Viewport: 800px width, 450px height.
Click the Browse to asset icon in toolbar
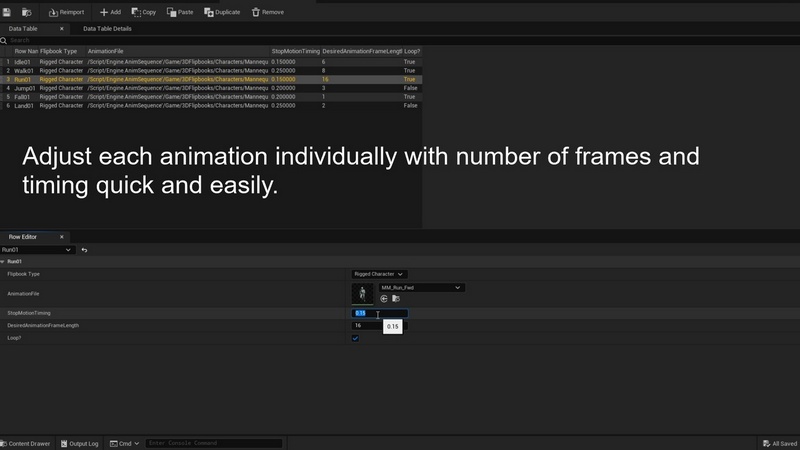tap(26, 12)
